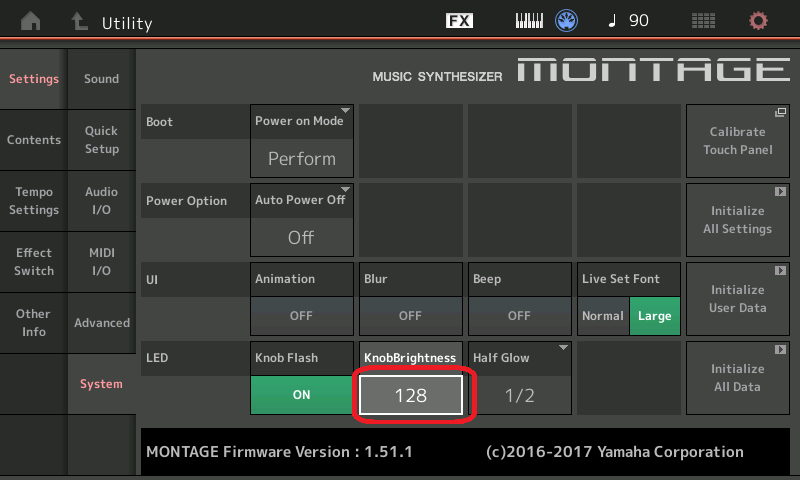Click the red gear utility icon
The image size is (800, 480).
[758, 21]
